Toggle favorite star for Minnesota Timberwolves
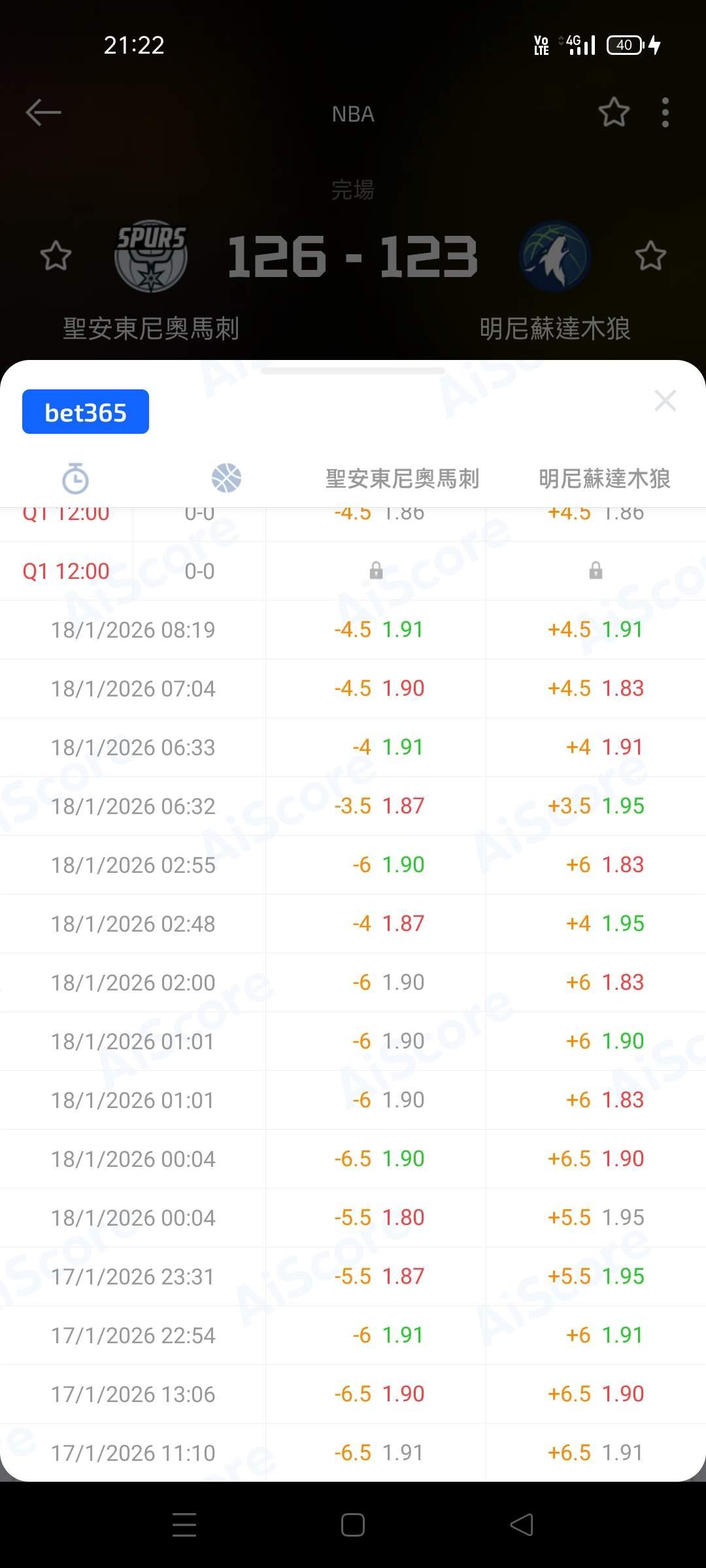 click(650, 255)
